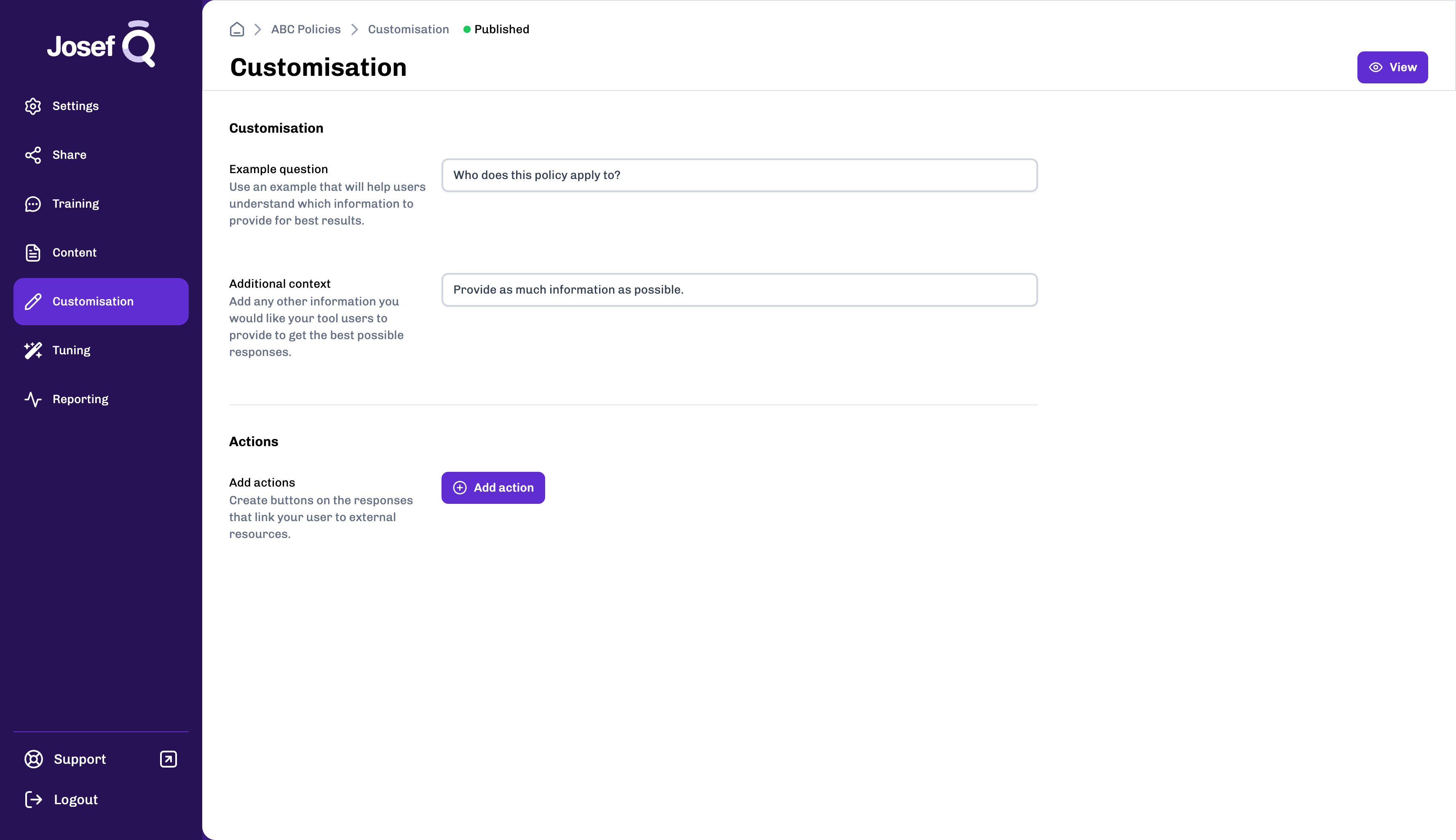This screenshot has height=840, width=1456.
Task: Click the Settings gear icon in sidebar
Action: [x=33, y=106]
